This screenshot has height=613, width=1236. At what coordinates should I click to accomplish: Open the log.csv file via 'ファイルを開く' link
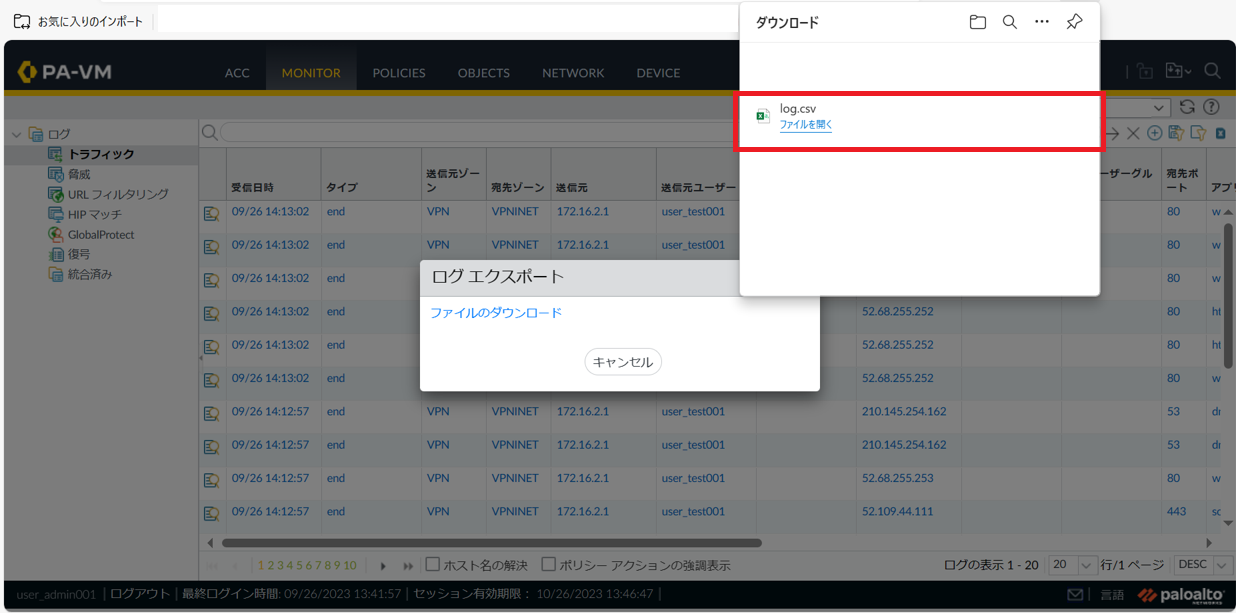(x=806, y=125)
